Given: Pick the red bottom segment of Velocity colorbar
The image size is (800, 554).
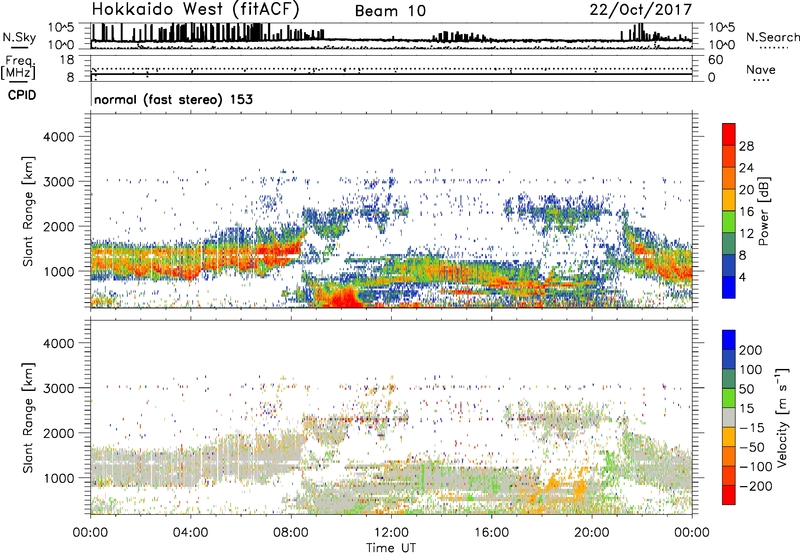Looking at the screenshot, I should tap(729, 495).
